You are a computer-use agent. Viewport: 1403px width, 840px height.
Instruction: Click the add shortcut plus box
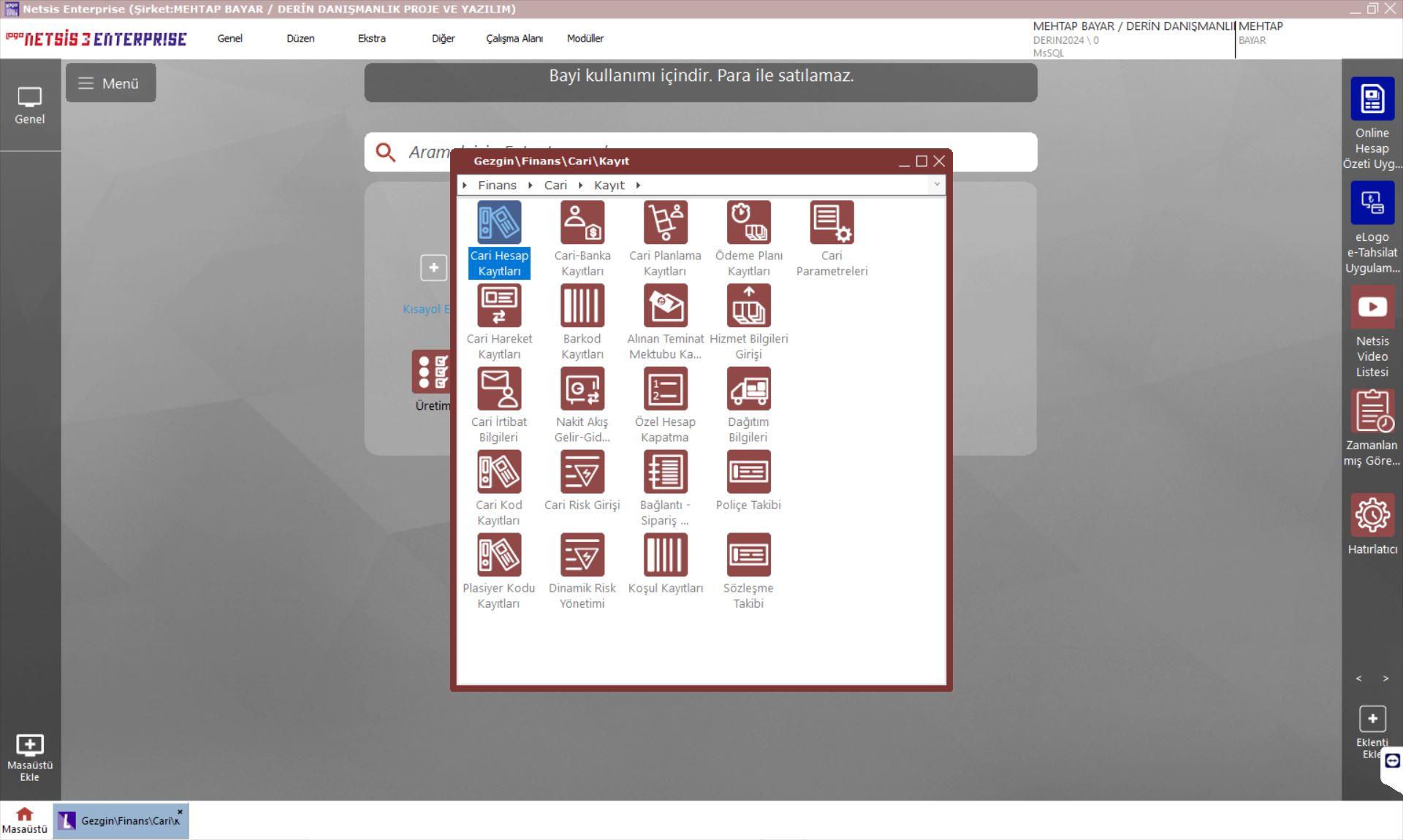coord(433,267)
